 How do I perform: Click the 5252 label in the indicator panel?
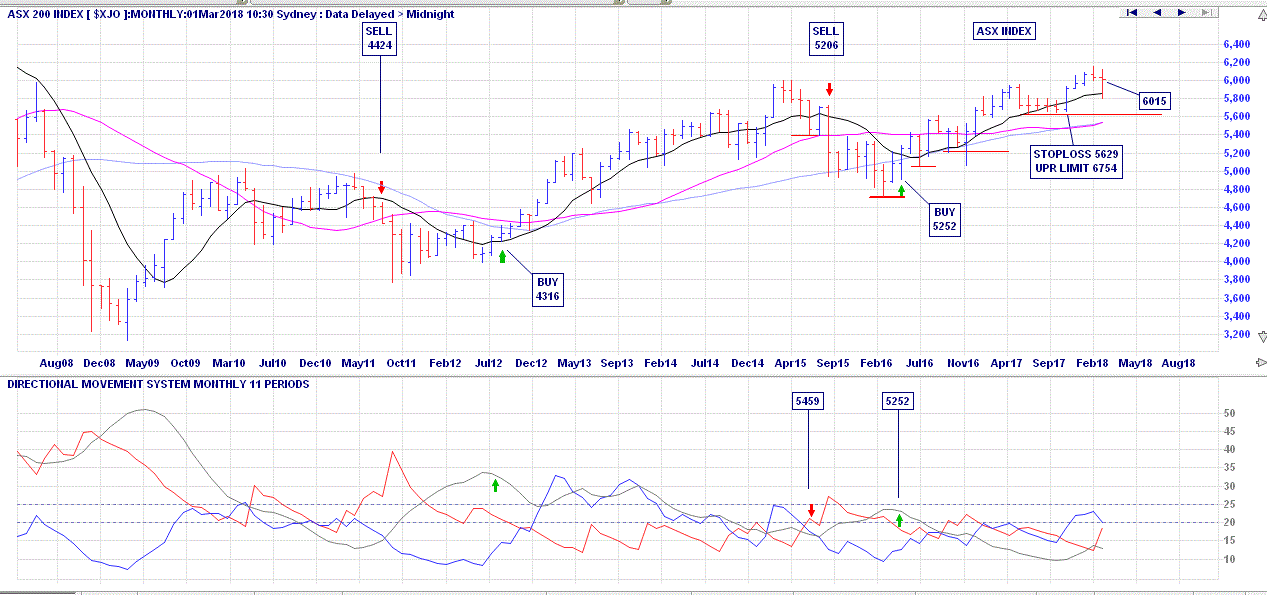click(897, 401)
